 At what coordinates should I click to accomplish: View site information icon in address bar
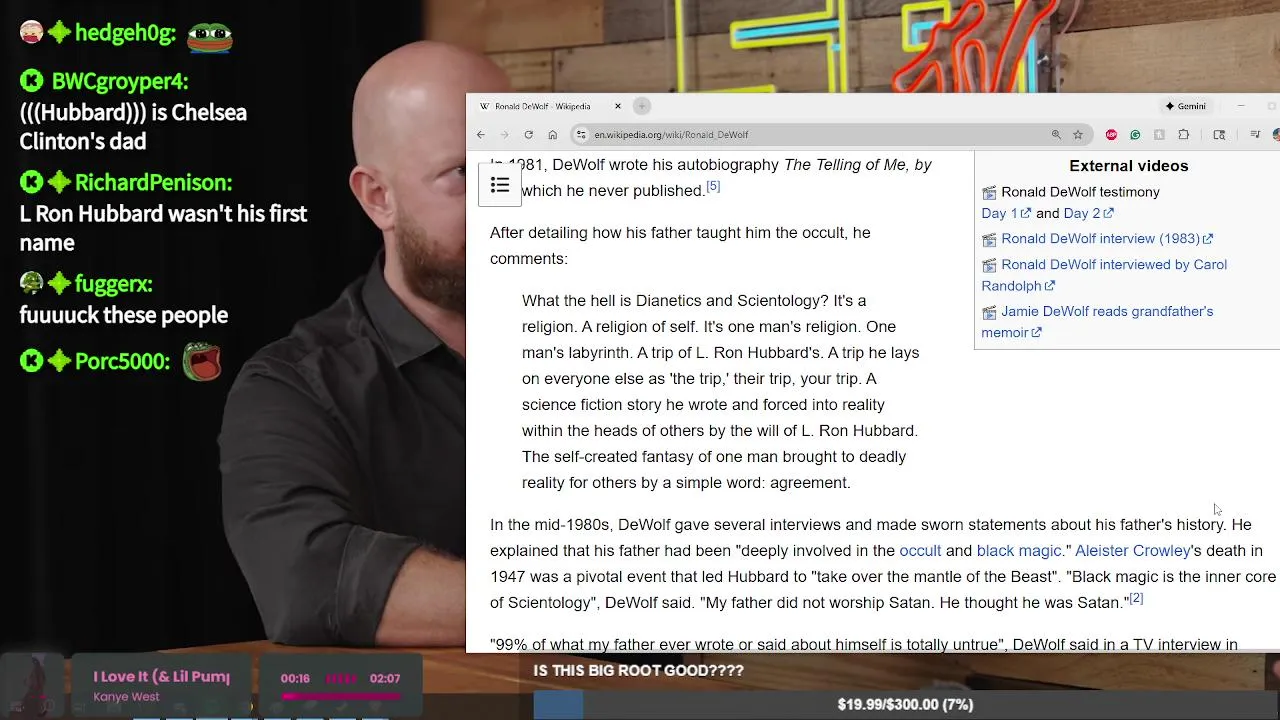(x=581, y=135)
